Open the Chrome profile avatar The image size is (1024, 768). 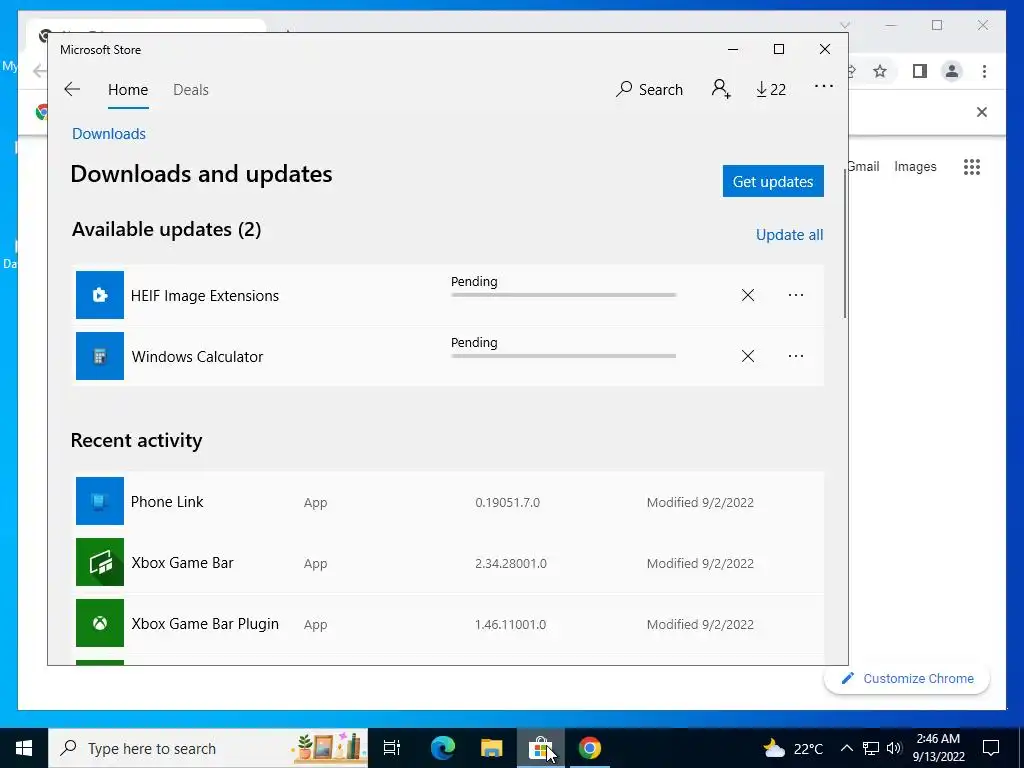click(952, 71)
